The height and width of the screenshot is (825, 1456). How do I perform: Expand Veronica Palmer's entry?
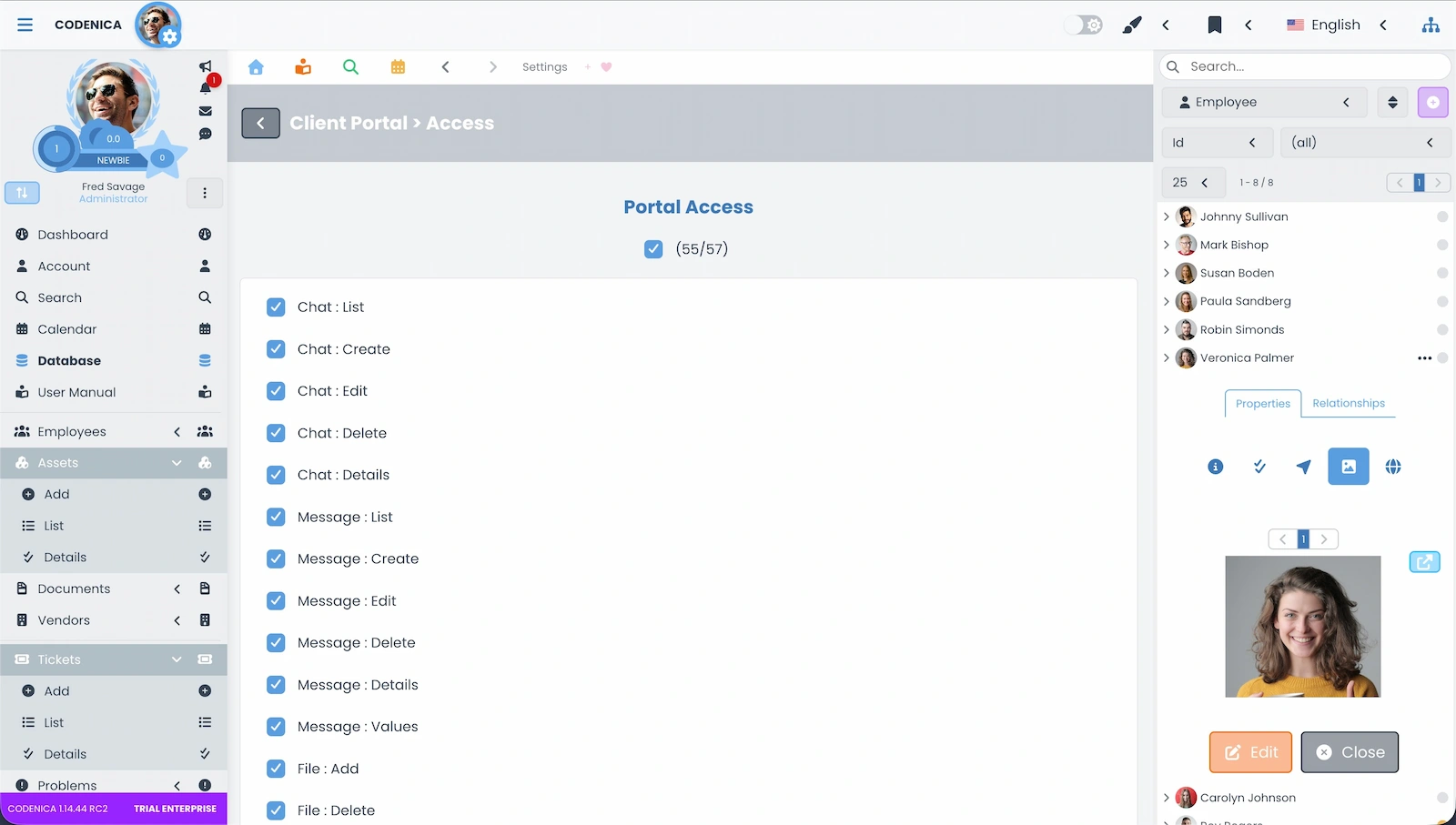[1168, 357]
